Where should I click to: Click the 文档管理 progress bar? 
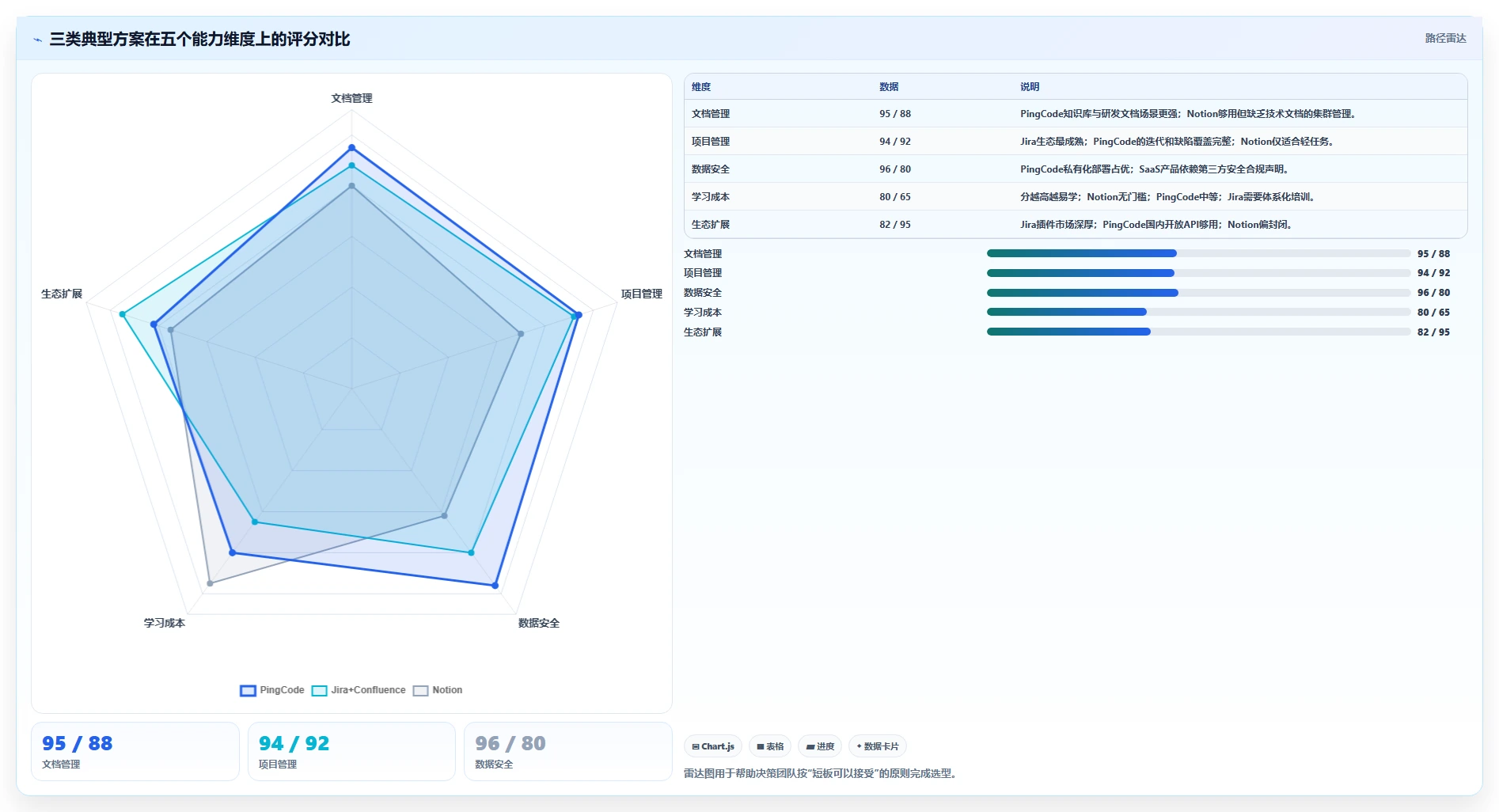click(x=1198, y=253)
